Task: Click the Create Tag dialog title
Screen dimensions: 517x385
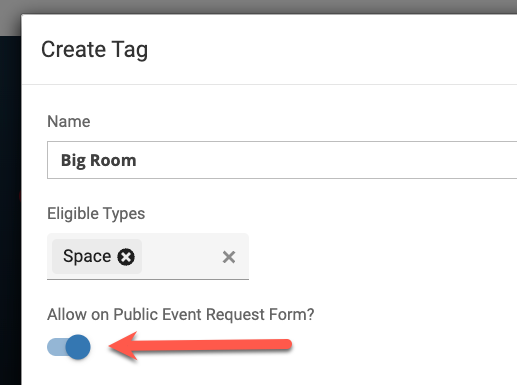Action: (x=94, y=50)
